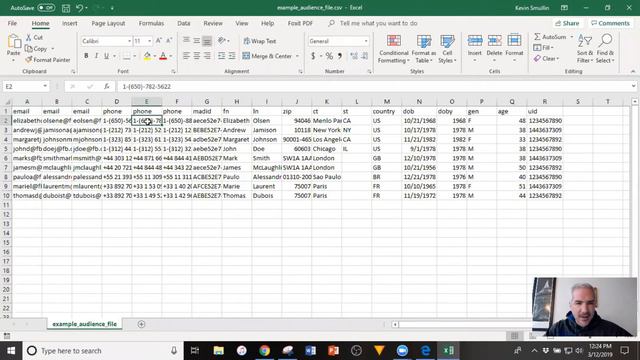Click the Wrap Text button

[x=260, y=41]
